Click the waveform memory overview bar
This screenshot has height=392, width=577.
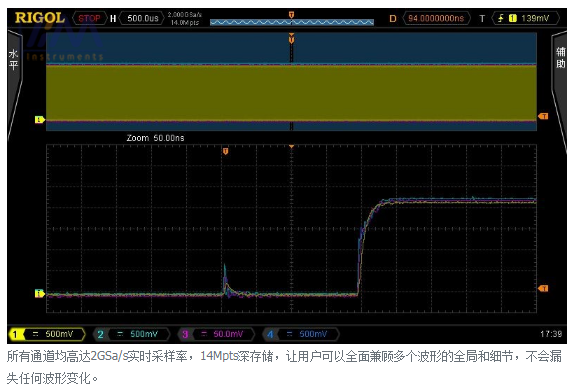[292, 22]
